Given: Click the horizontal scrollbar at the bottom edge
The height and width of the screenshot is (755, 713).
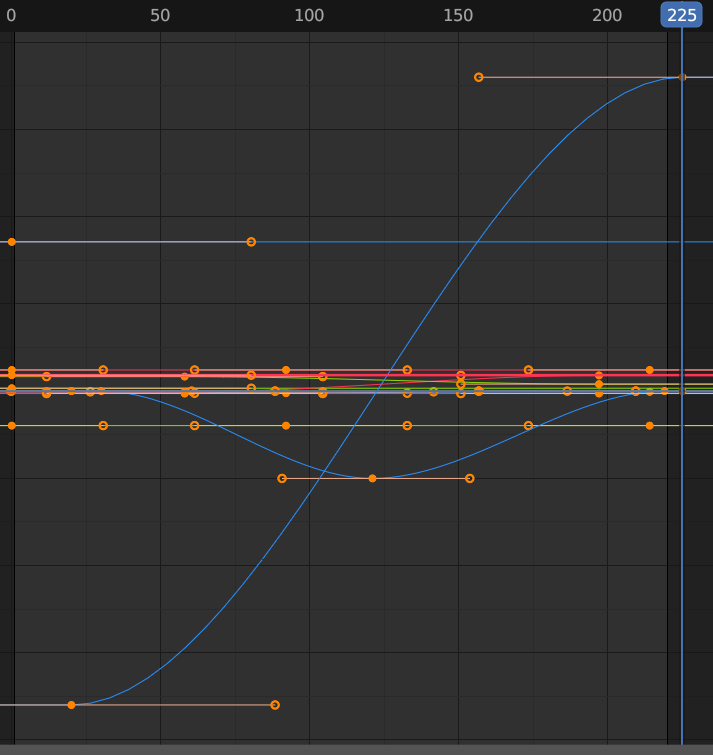Looking at the screenshot, I should (356, 750).
